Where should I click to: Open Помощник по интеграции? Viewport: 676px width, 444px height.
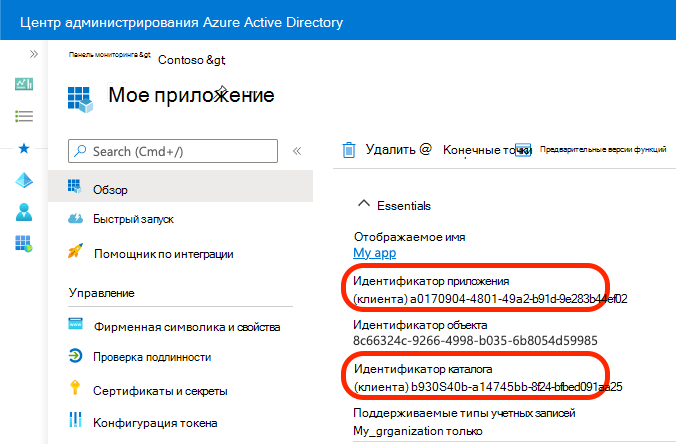click(x=163, y=254)
